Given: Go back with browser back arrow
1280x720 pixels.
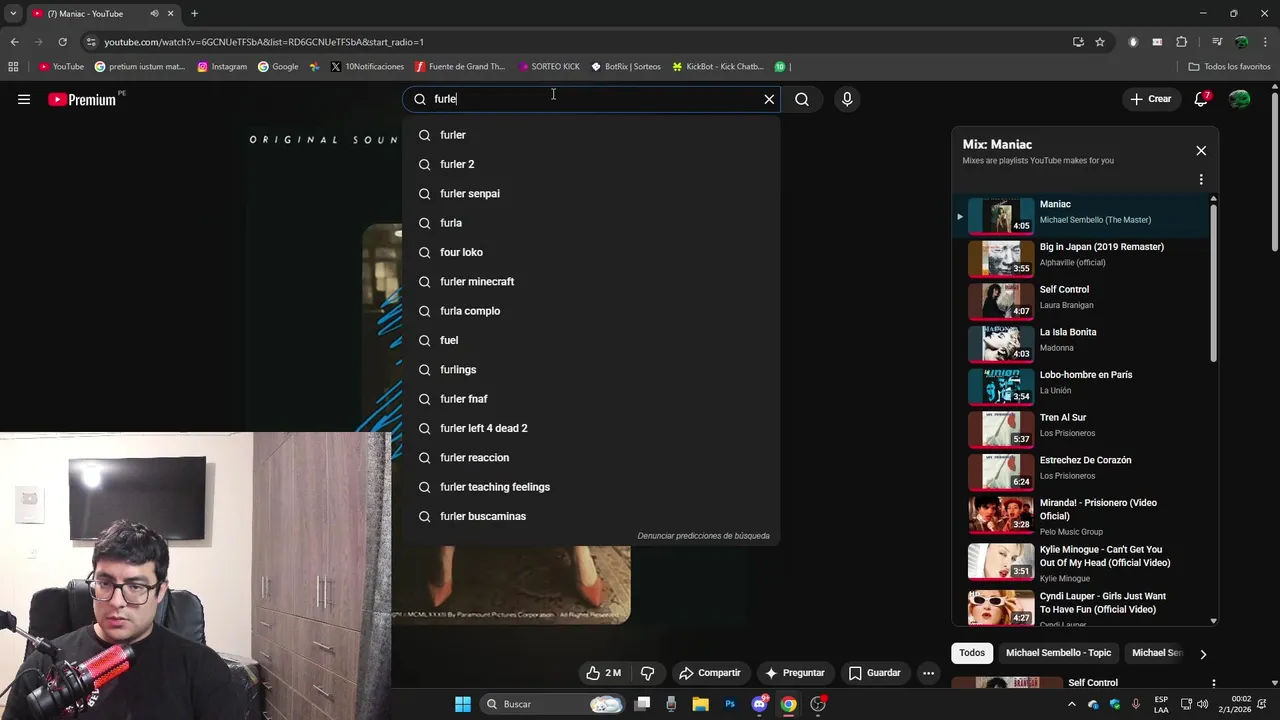Looking at the screenshot, I should point(14,42).
